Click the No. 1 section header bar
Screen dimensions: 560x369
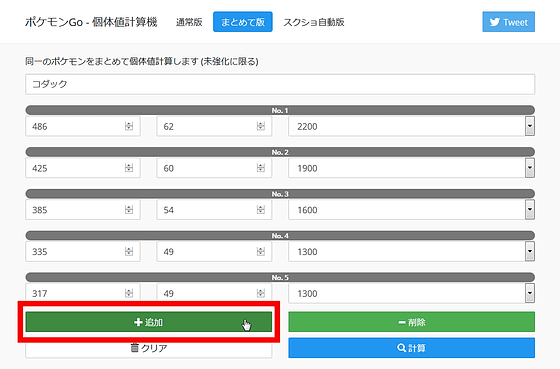(x=280, y=110)
